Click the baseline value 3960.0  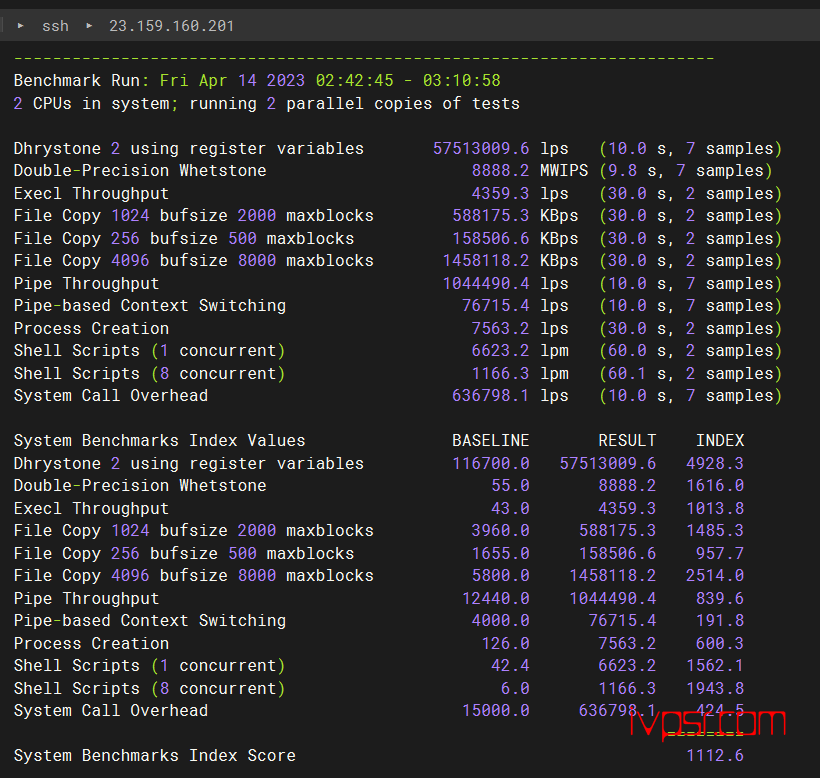[500, 530]
